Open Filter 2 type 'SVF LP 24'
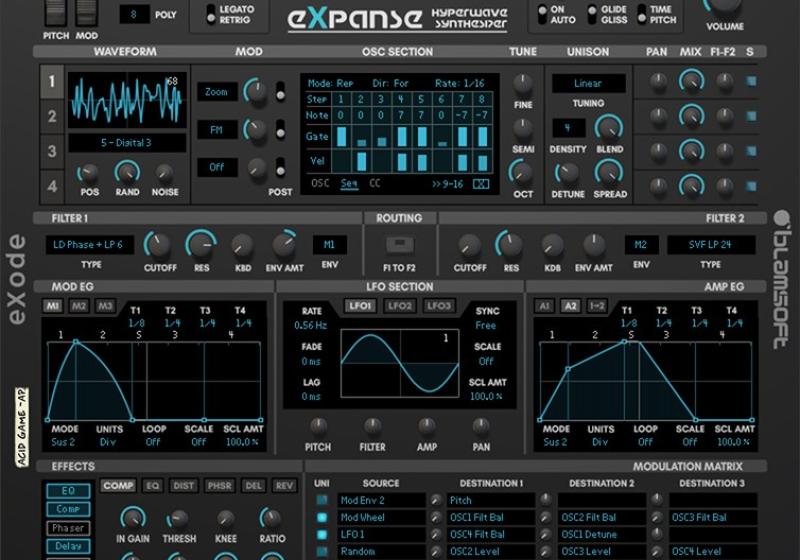Screen dimensions: 800x560 tap(711, 245)
